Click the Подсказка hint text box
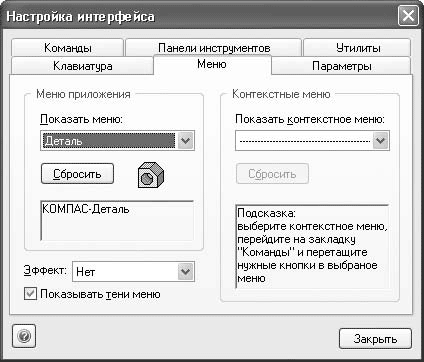Screen dimensions: 424x362 click(x=312, y=246)
